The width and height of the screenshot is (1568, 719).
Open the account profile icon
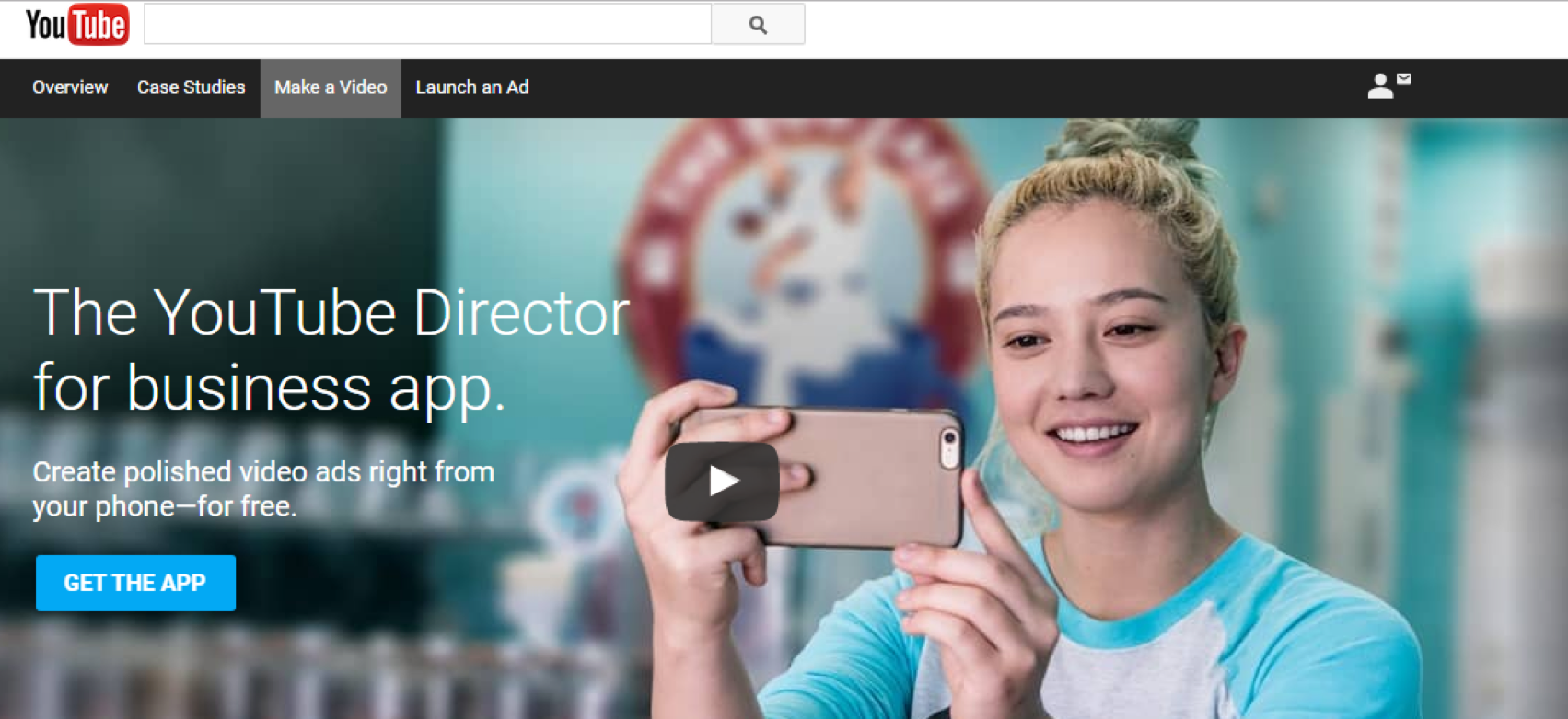pos(1379,87)
